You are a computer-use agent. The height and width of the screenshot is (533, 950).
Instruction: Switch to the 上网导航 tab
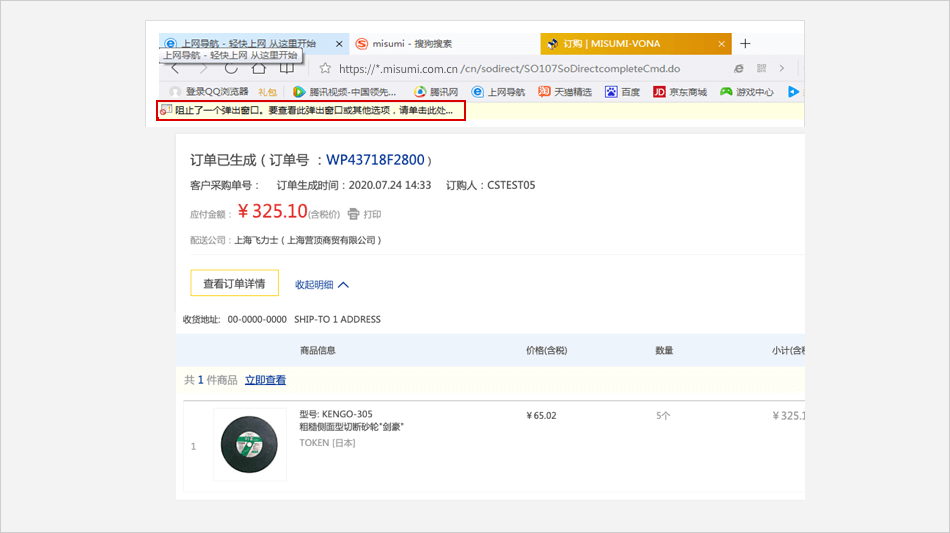[248, 44]
